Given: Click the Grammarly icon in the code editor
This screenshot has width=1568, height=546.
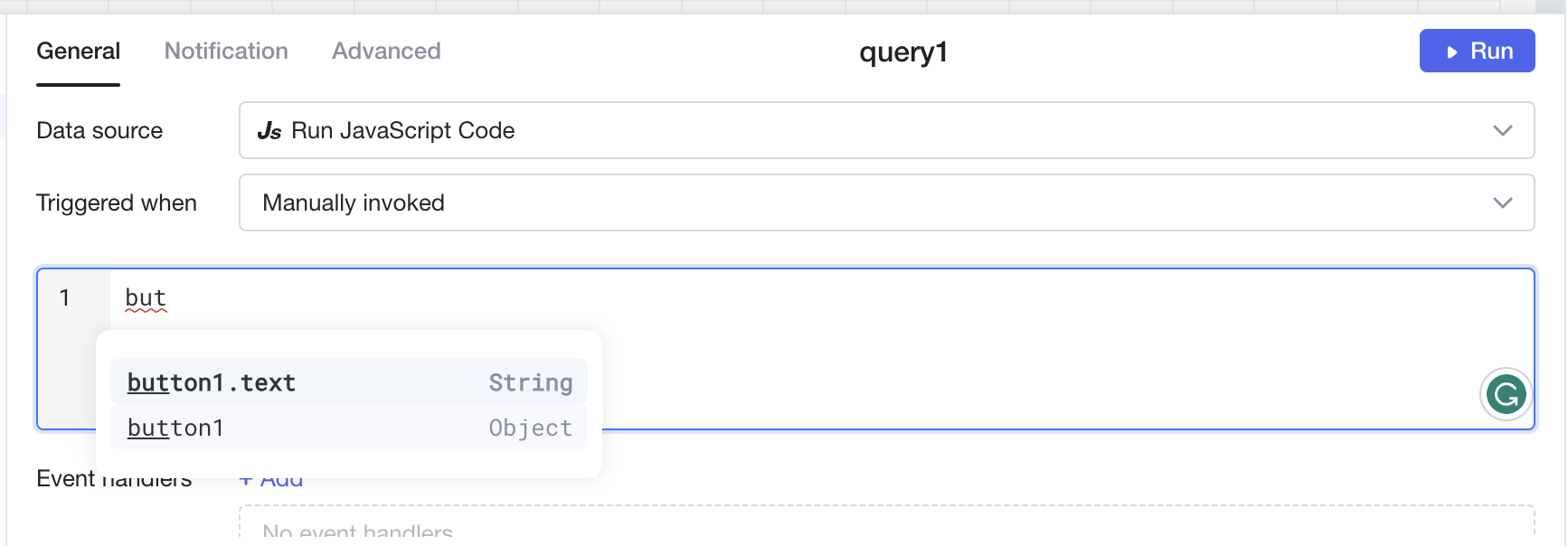Looking at the screenshot, I should [x=1506, y=394].
